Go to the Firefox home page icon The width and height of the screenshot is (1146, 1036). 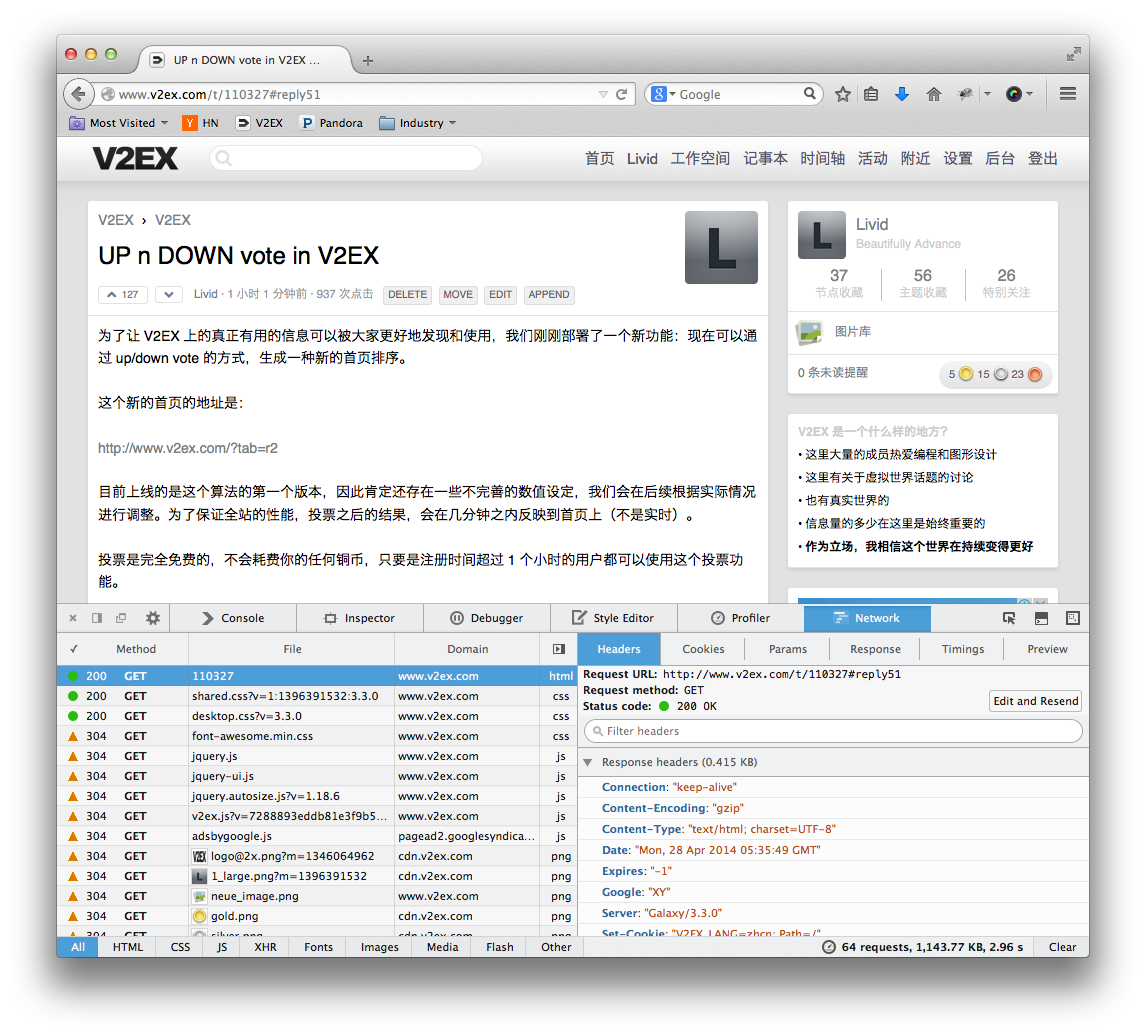(x=934, y=94)
